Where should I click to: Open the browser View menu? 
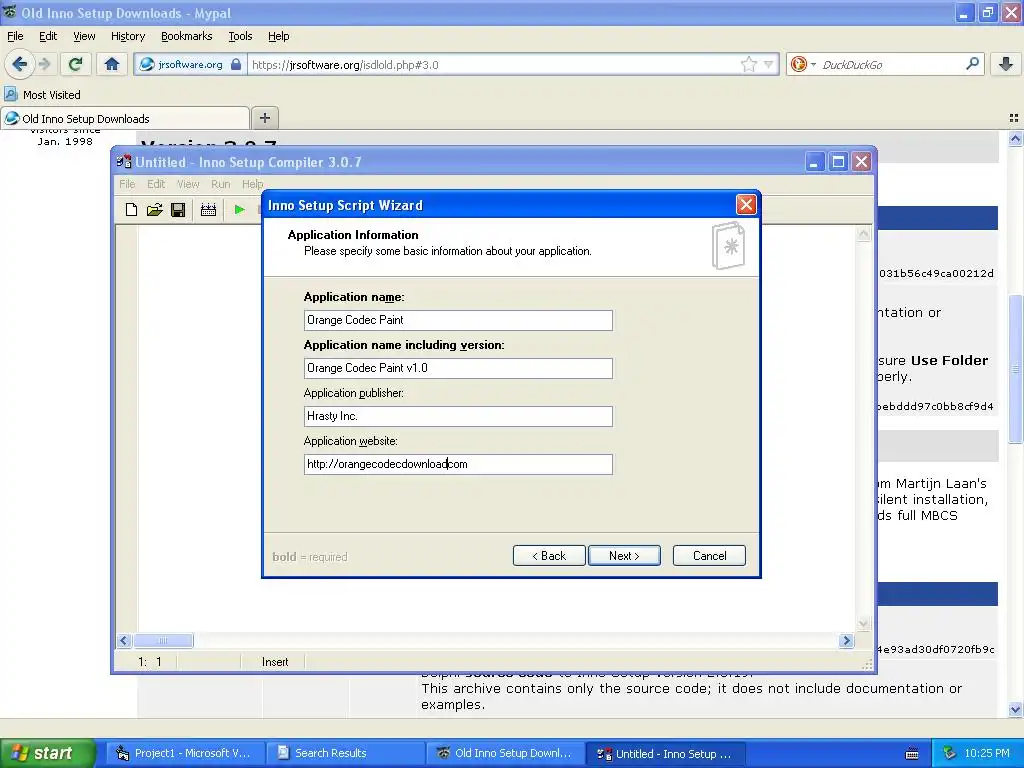click(84, 36)
